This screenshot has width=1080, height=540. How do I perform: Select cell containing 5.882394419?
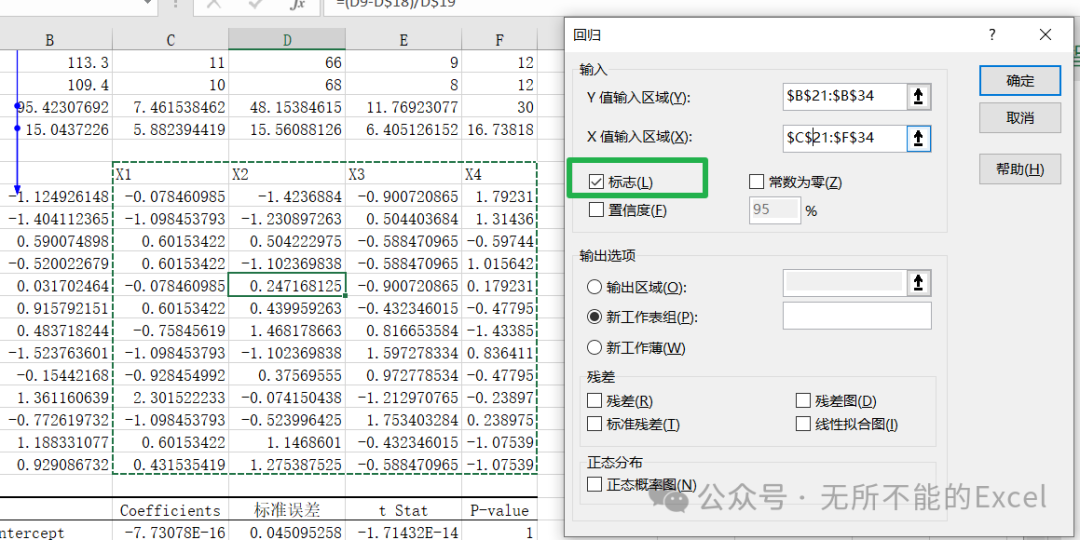pyautogui.click(x=171, y=129)
